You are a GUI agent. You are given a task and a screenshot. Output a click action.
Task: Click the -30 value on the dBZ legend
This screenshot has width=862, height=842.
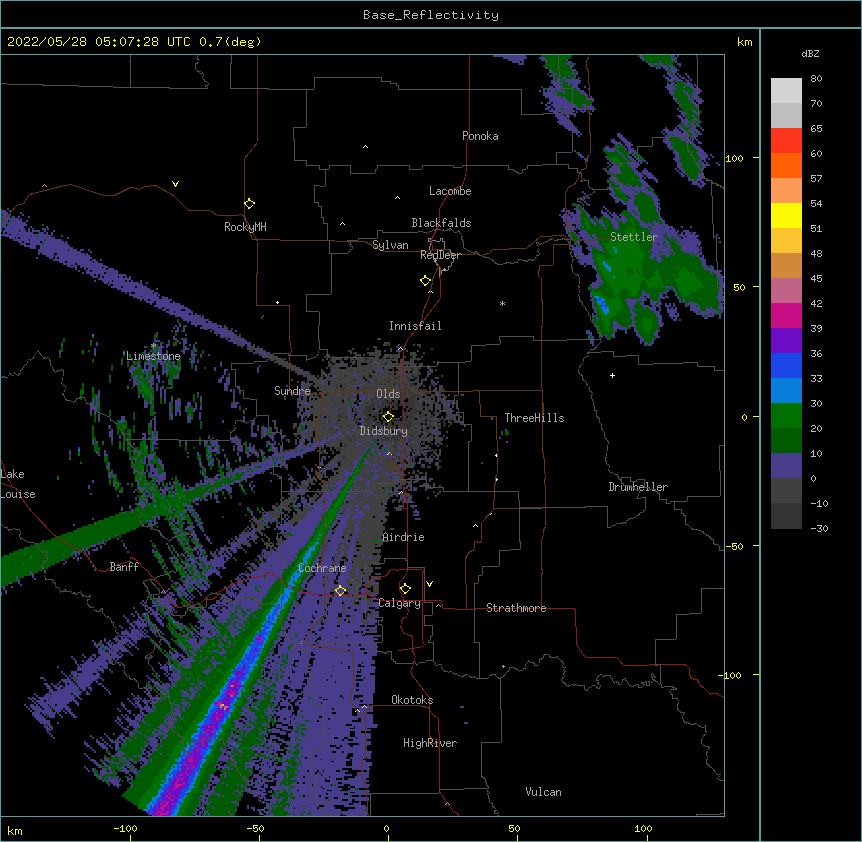tap(819, 528)
